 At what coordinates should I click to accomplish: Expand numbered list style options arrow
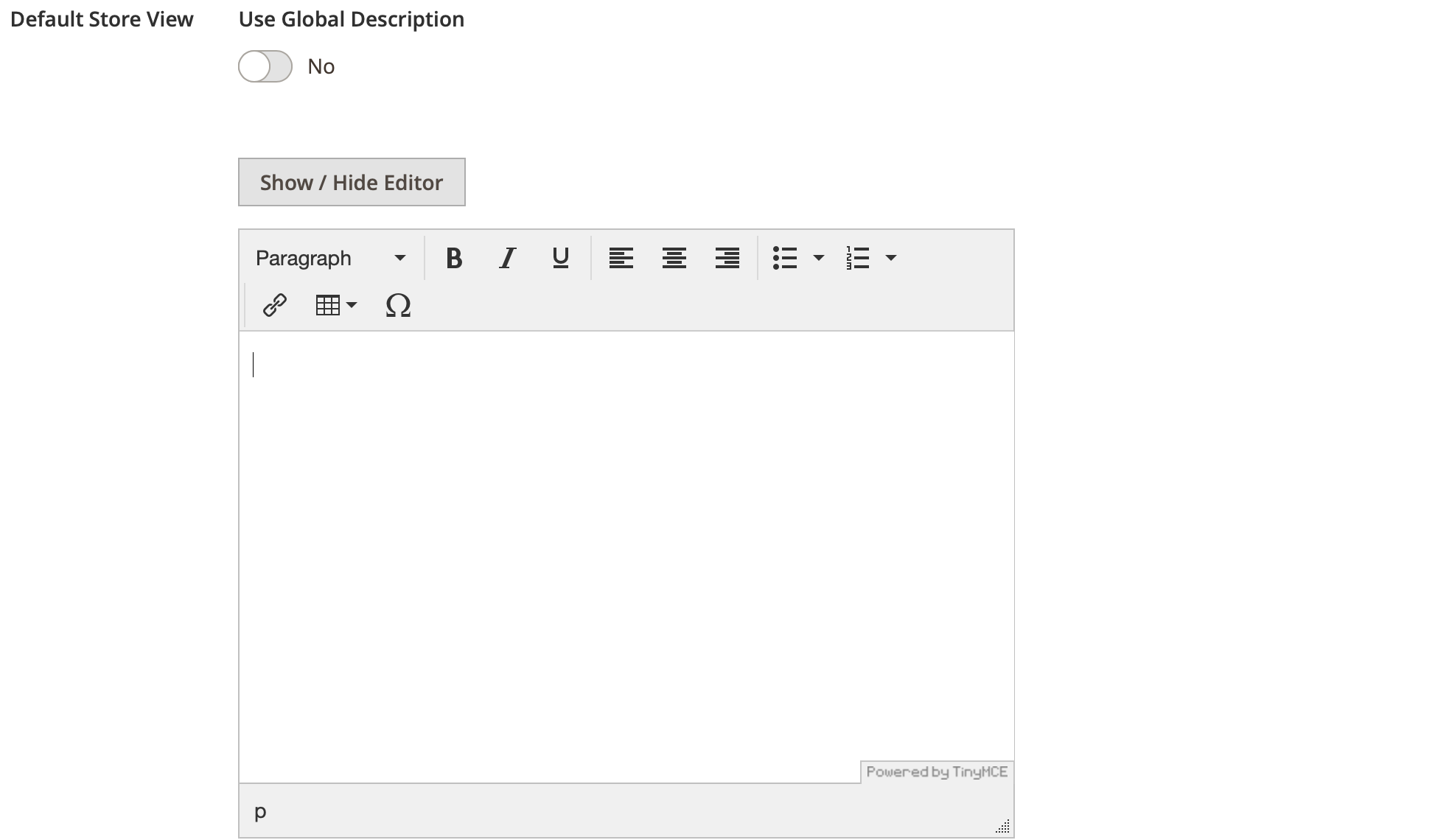coord(890,258)
